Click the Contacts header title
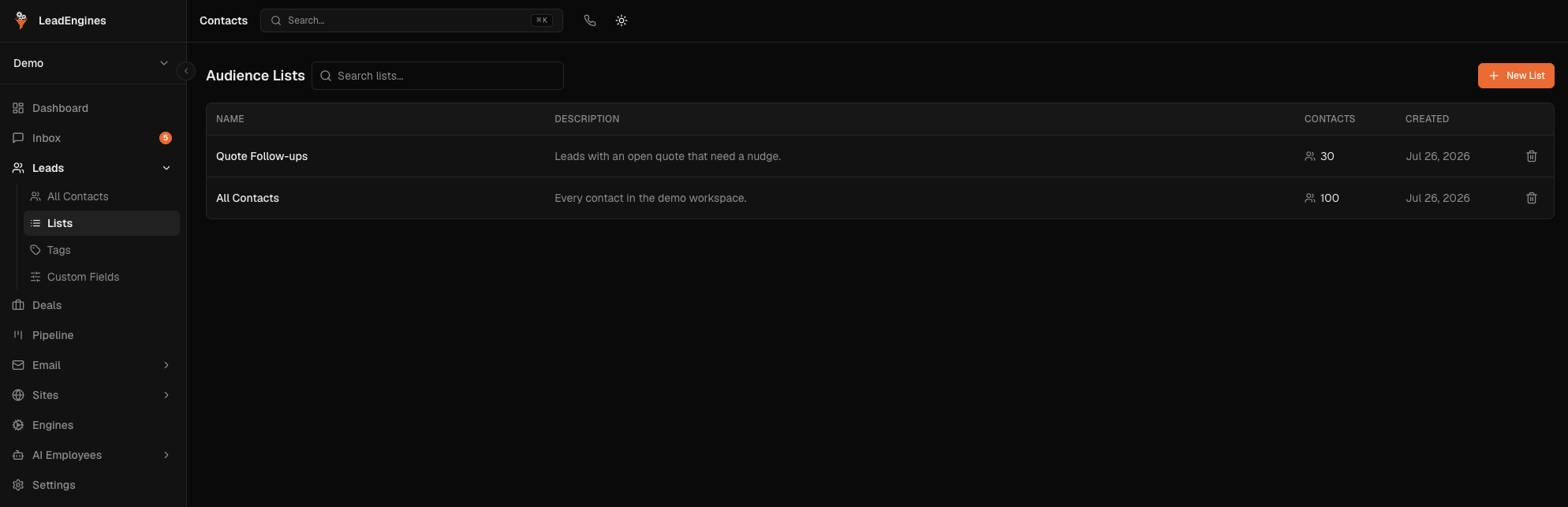The image size is (1568, 507). pos(223,21)
